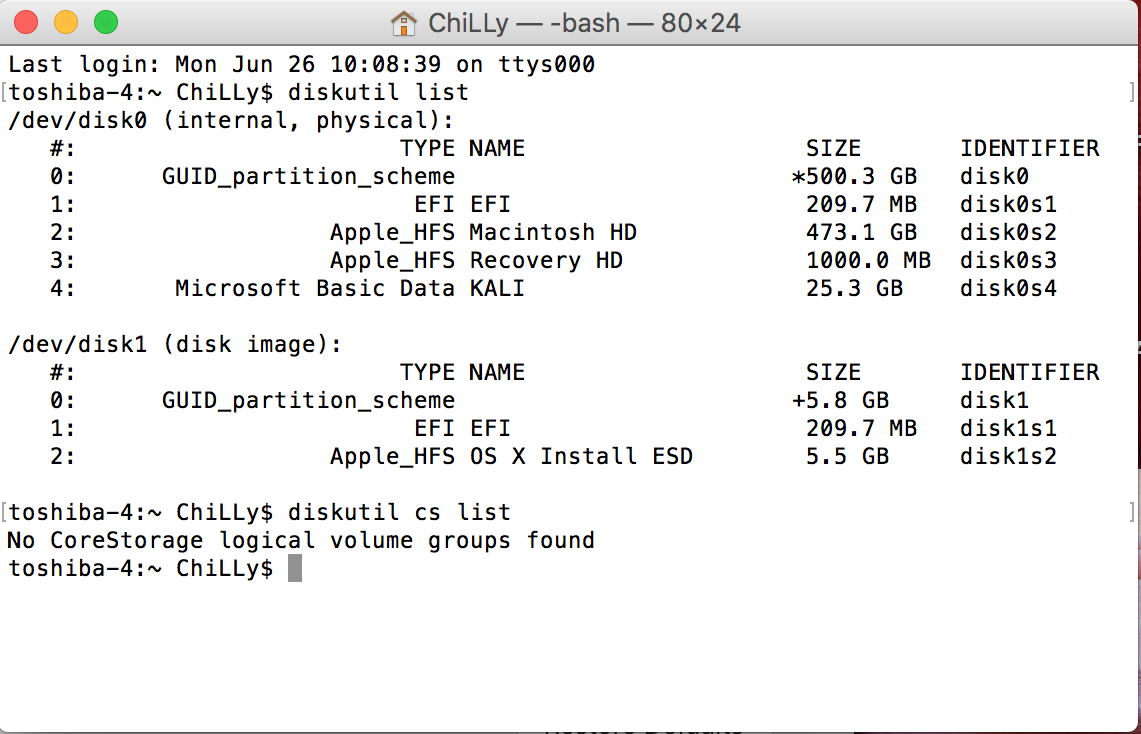1141x734 pixels.
Task: Click 'Microsoft Basic Data' type text
Action: pyautogui.click(x=314, y=288)
